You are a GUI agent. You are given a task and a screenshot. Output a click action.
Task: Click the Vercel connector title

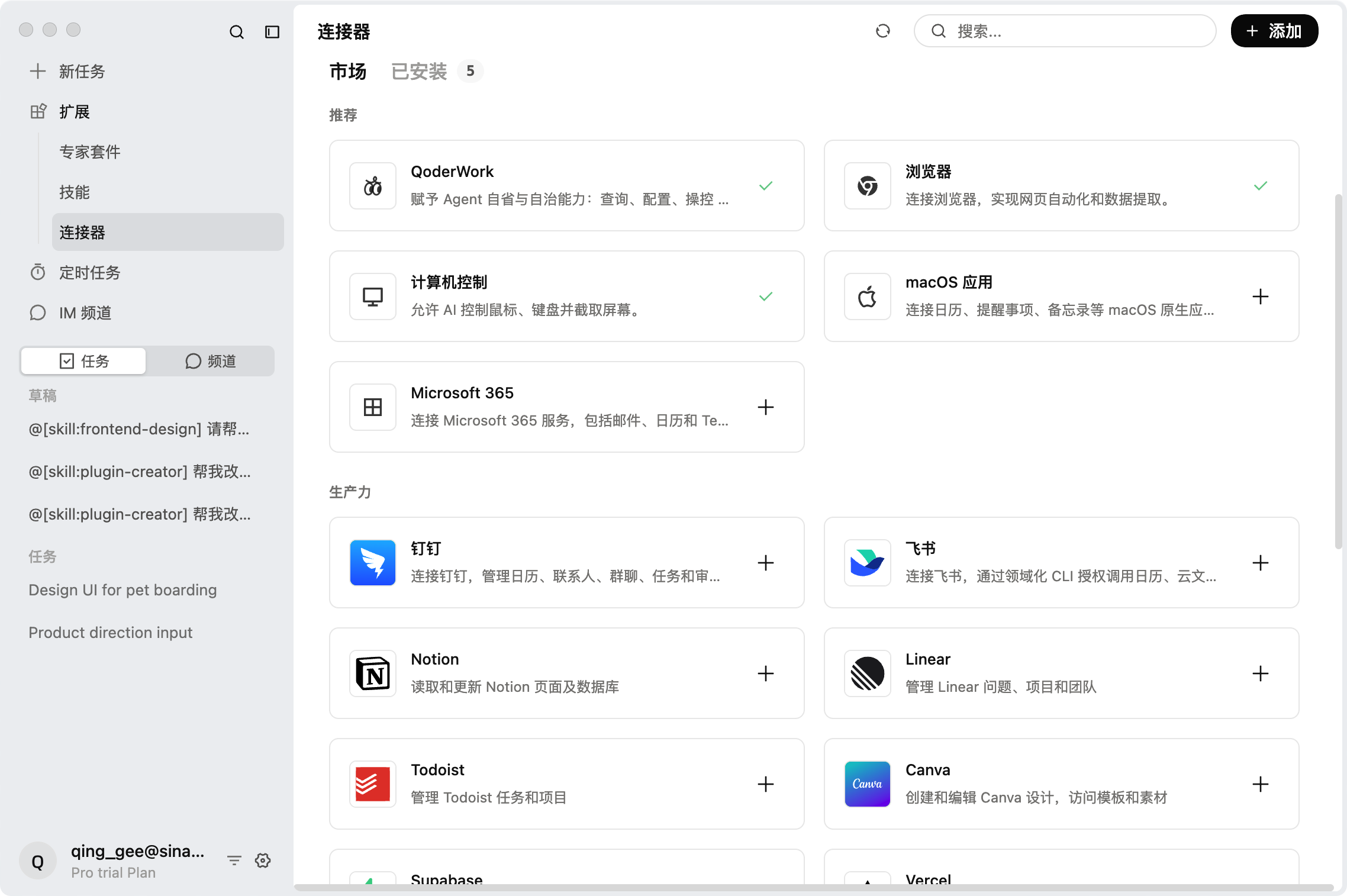coord(929,879)
